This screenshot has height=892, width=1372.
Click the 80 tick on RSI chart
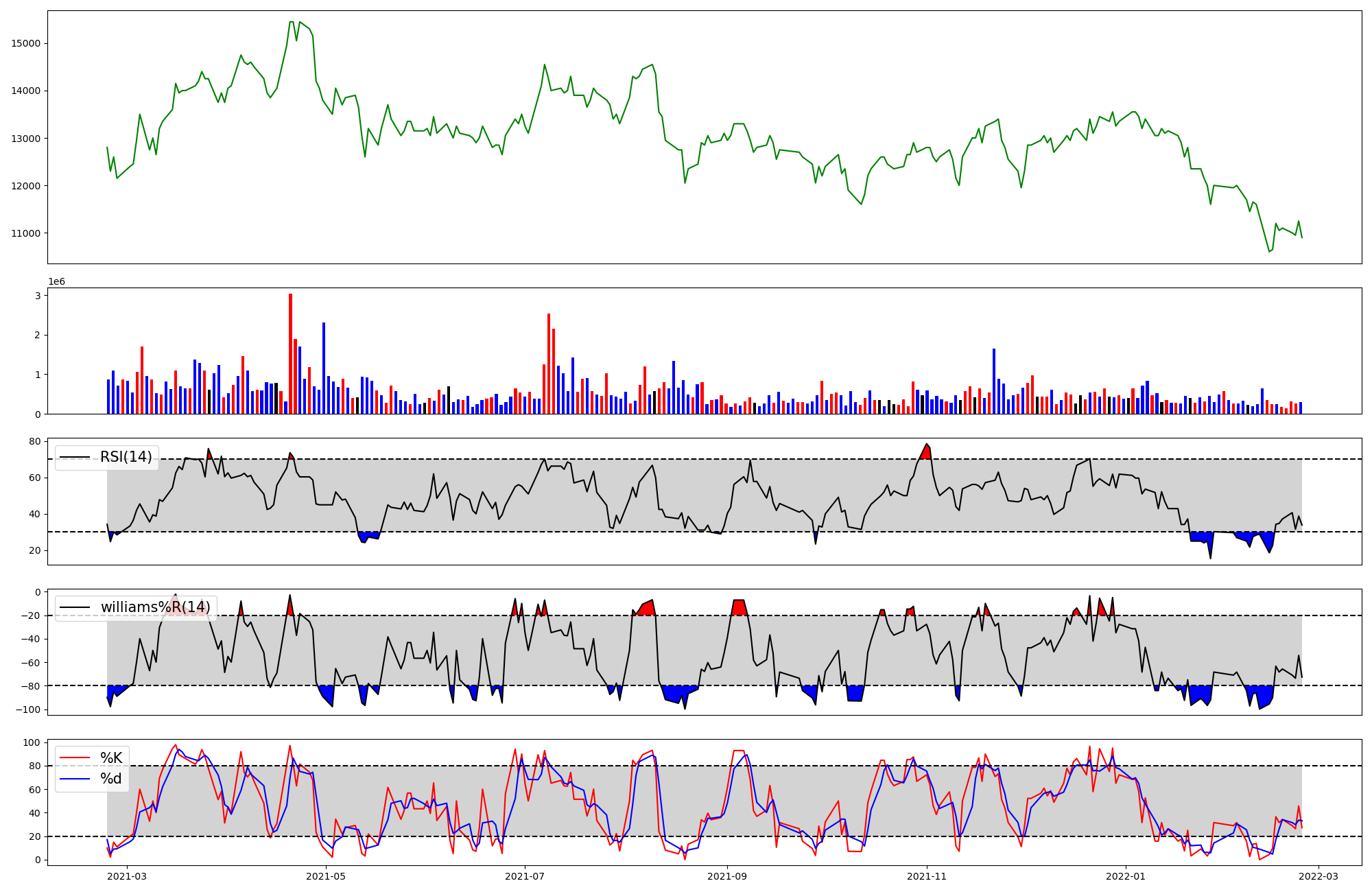point(34,441)
